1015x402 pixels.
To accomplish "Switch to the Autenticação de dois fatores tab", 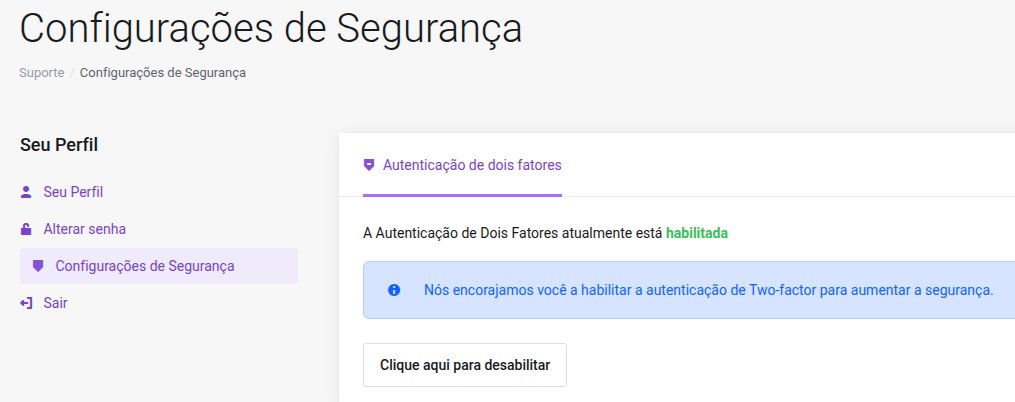I will pyautogui.click(x=472, y=165).
